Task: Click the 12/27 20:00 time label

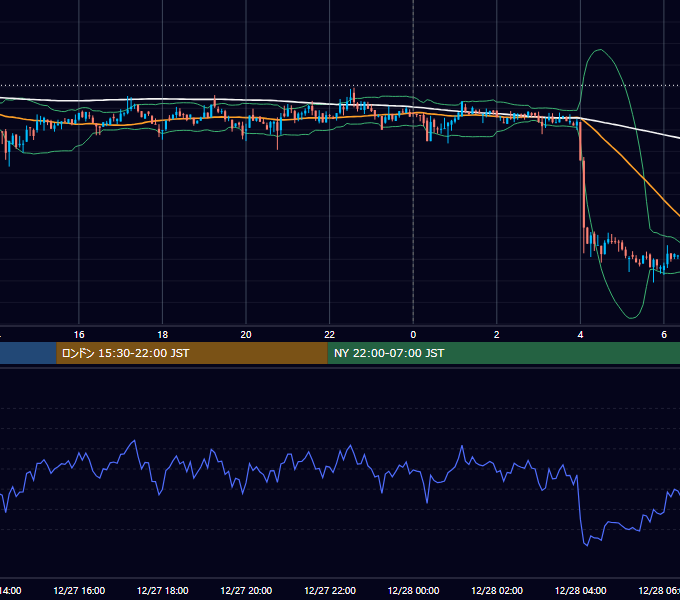Action: 246,591
